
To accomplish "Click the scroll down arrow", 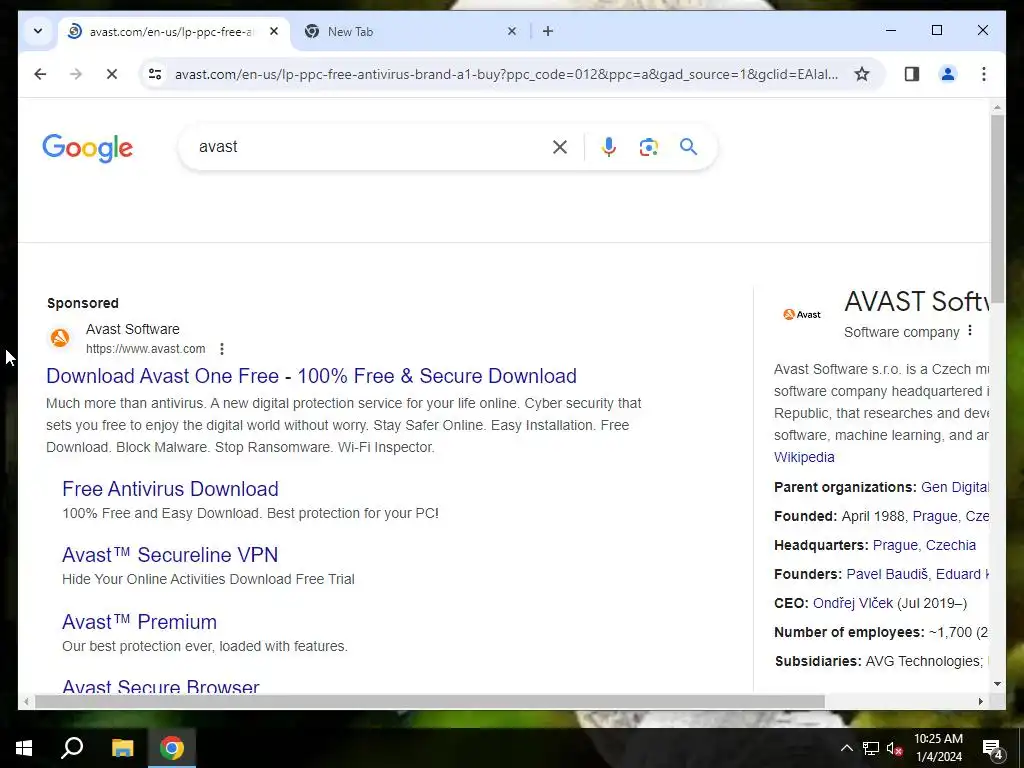I will (997, 684).
